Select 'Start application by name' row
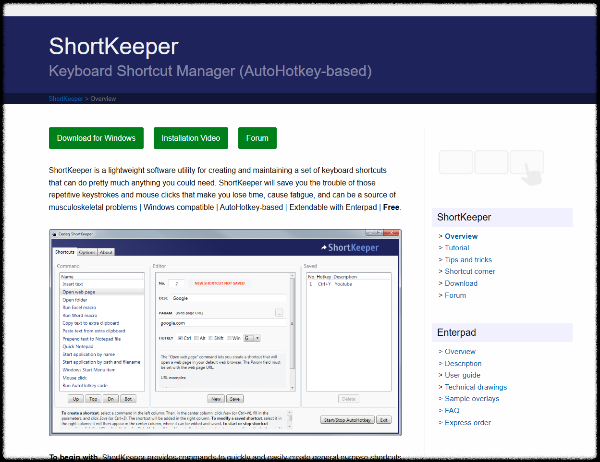This screenshot has width=600, height=462. pyautogui.click(x=102, y=354)
